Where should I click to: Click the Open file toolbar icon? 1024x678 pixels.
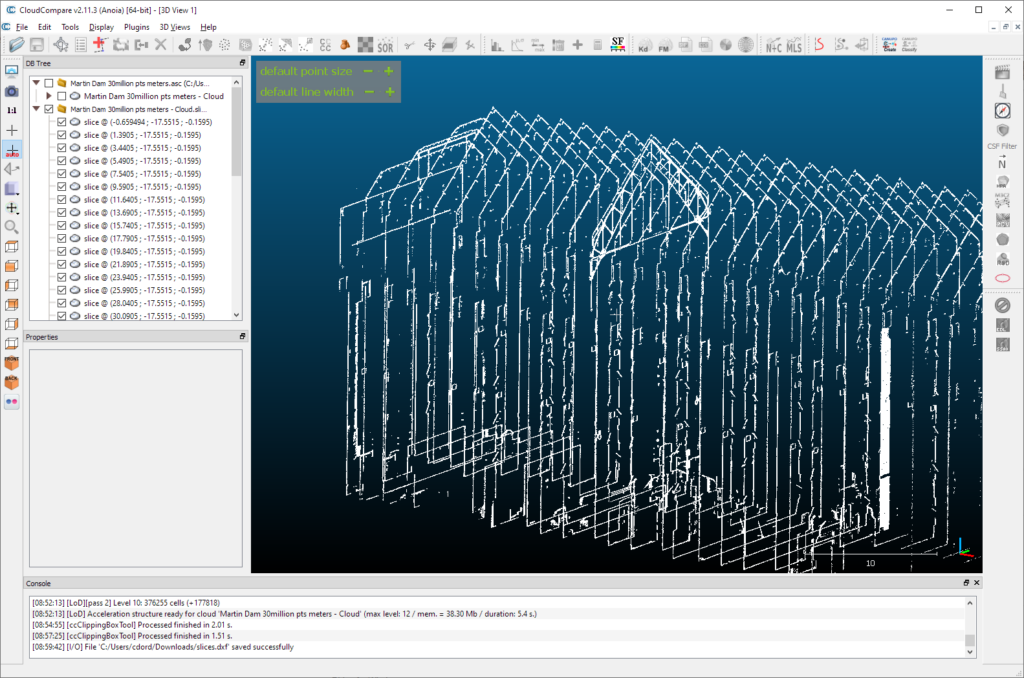pyautogui.click(x=16, y=45)
